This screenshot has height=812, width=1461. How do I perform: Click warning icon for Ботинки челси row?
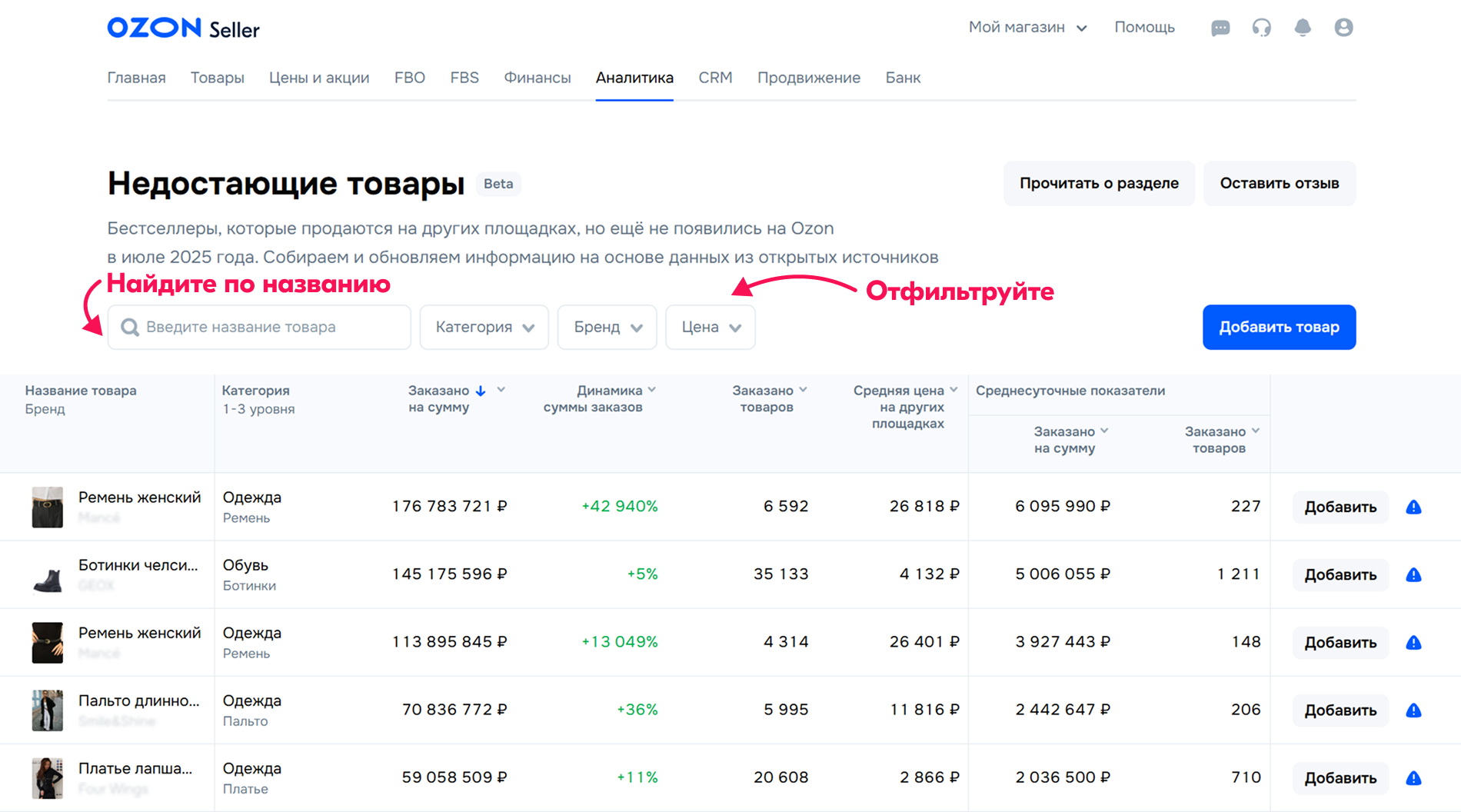pos(1413,575)
